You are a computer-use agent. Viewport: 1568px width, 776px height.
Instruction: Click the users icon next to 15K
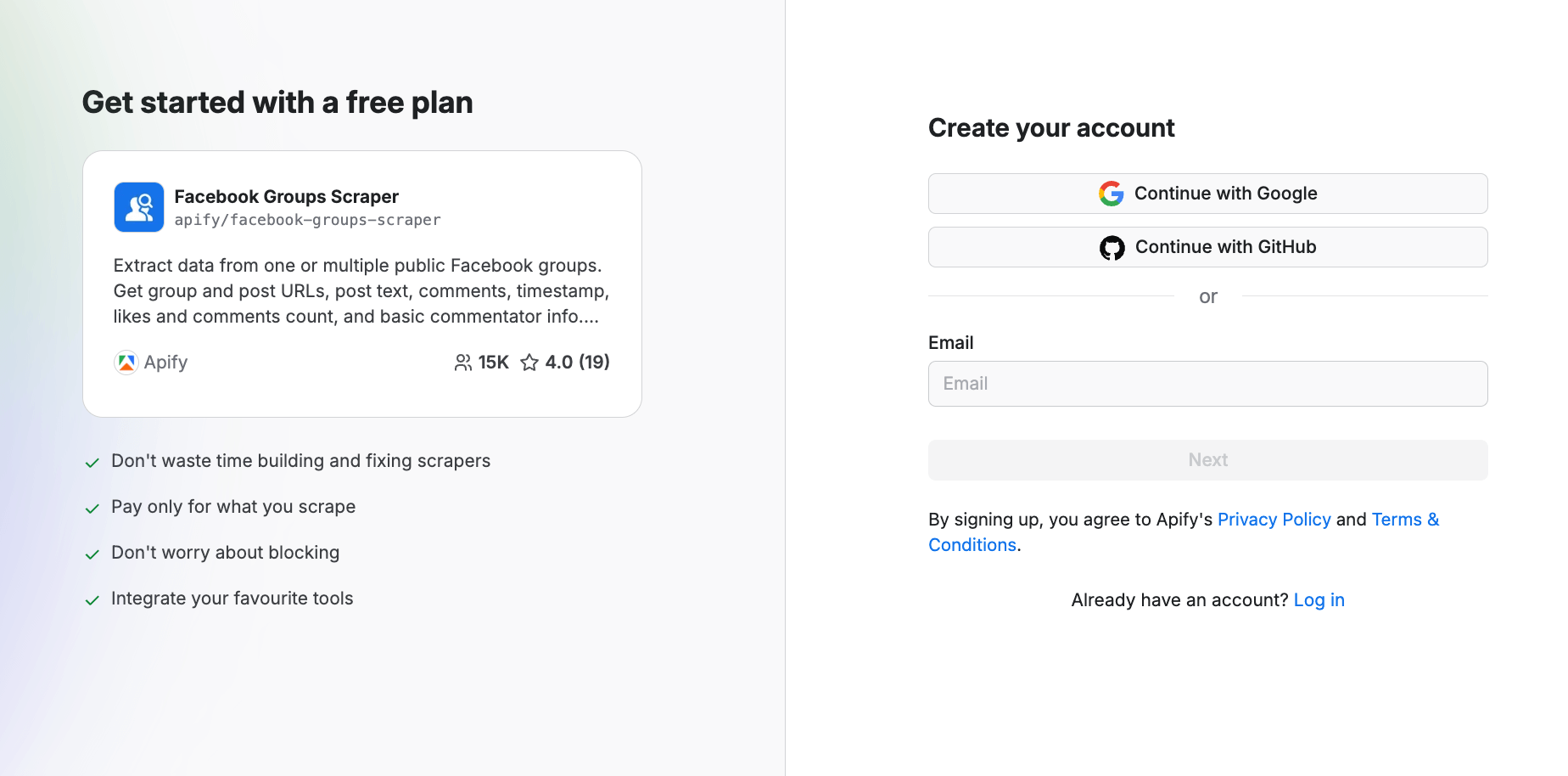[x=463, y=362]
